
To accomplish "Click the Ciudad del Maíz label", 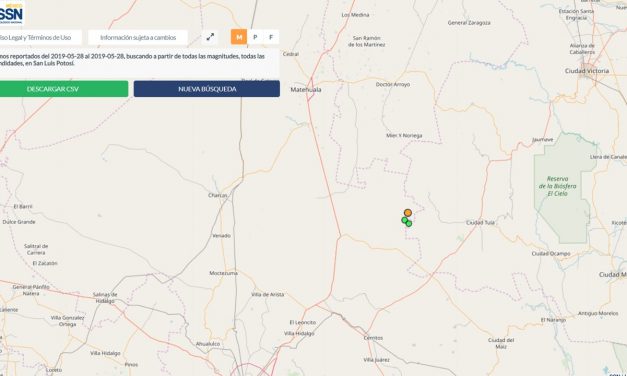I will pos(501,343).
